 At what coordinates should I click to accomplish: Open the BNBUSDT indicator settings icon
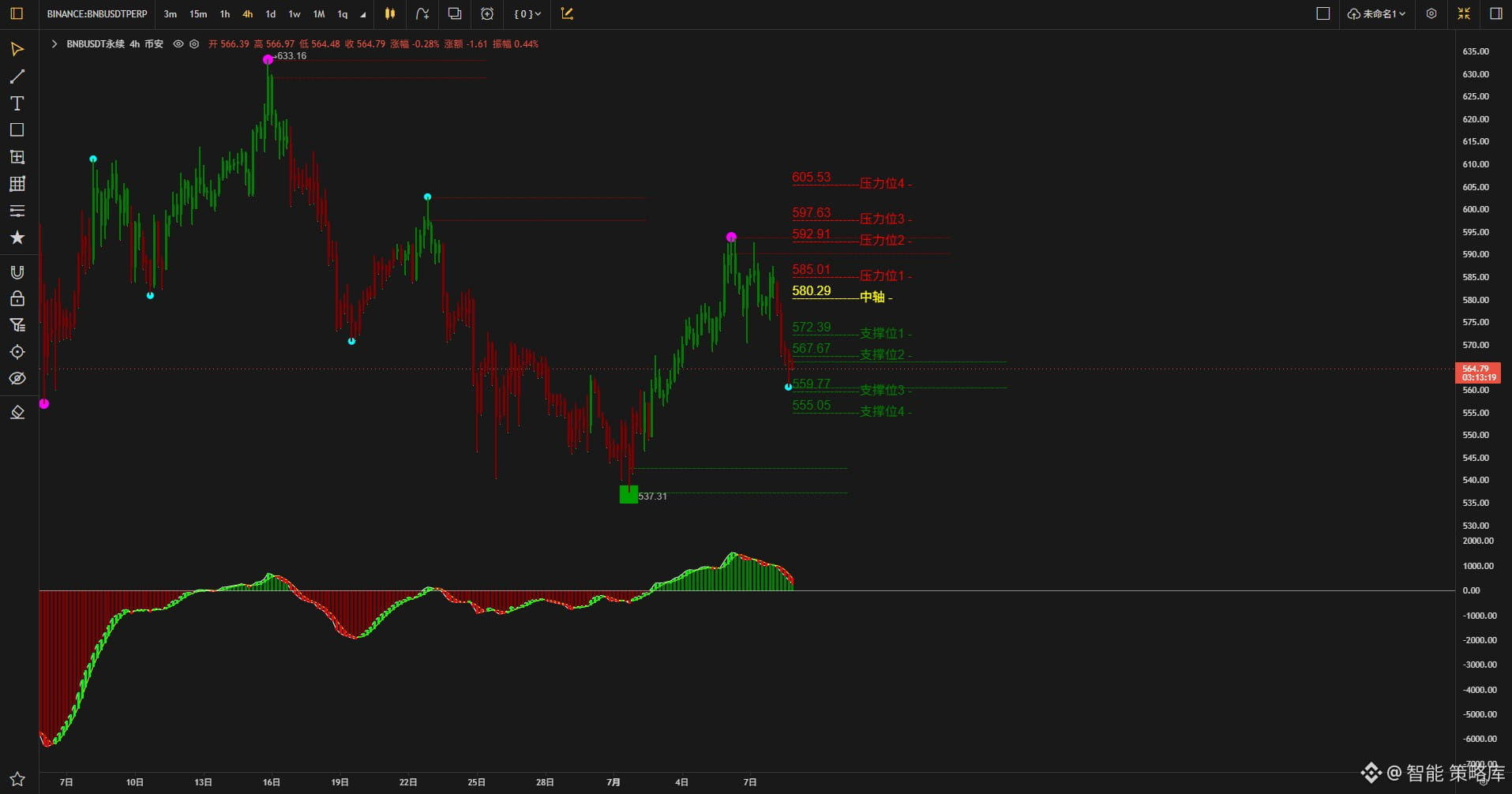pyautogui.click(x=194, y=44)
